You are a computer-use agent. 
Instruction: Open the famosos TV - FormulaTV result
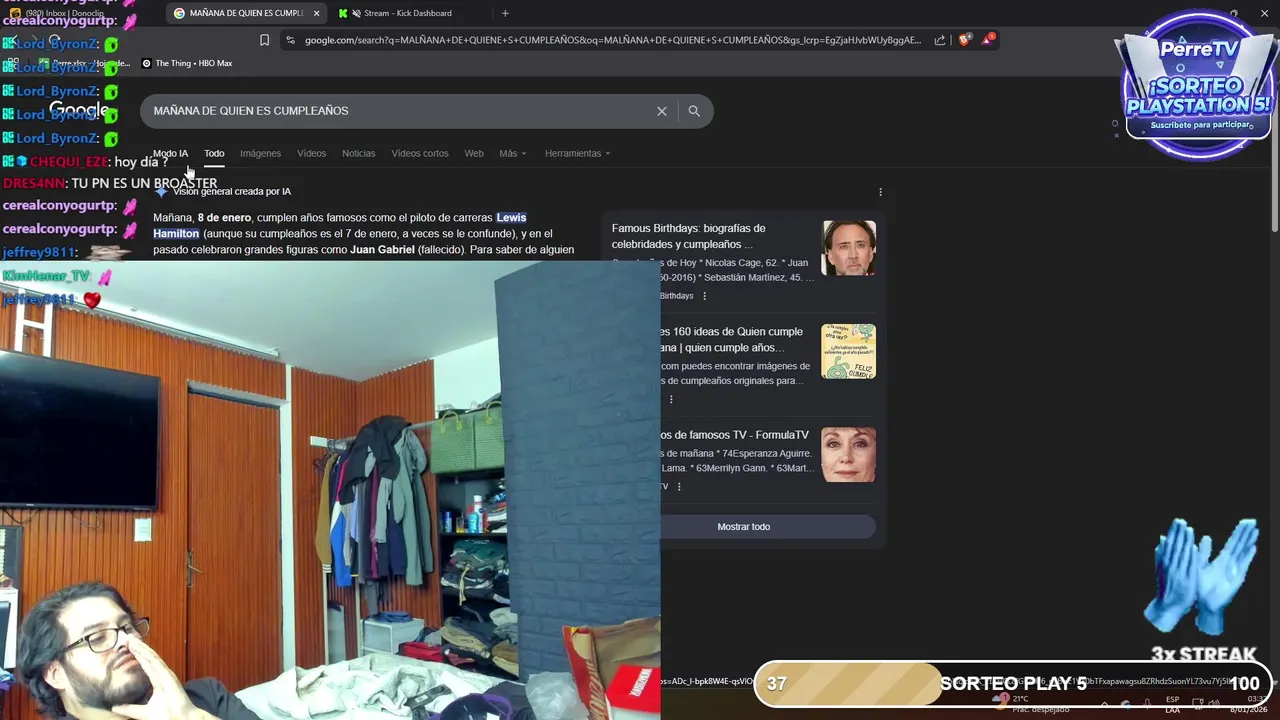(734, 435)
